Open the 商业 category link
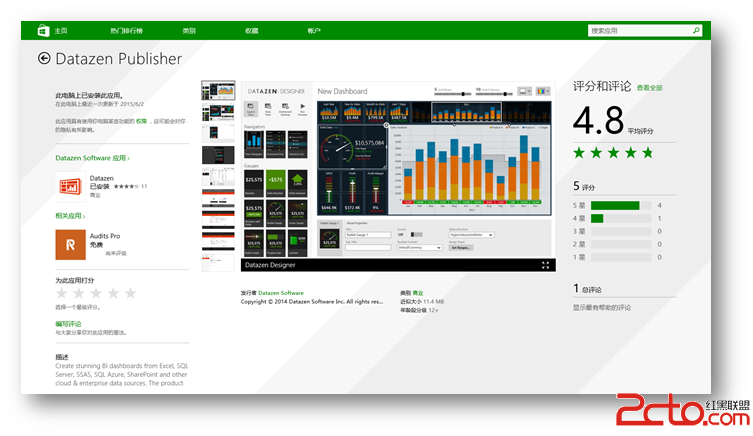The image size is (753, 436). click(x=418, y=293)
